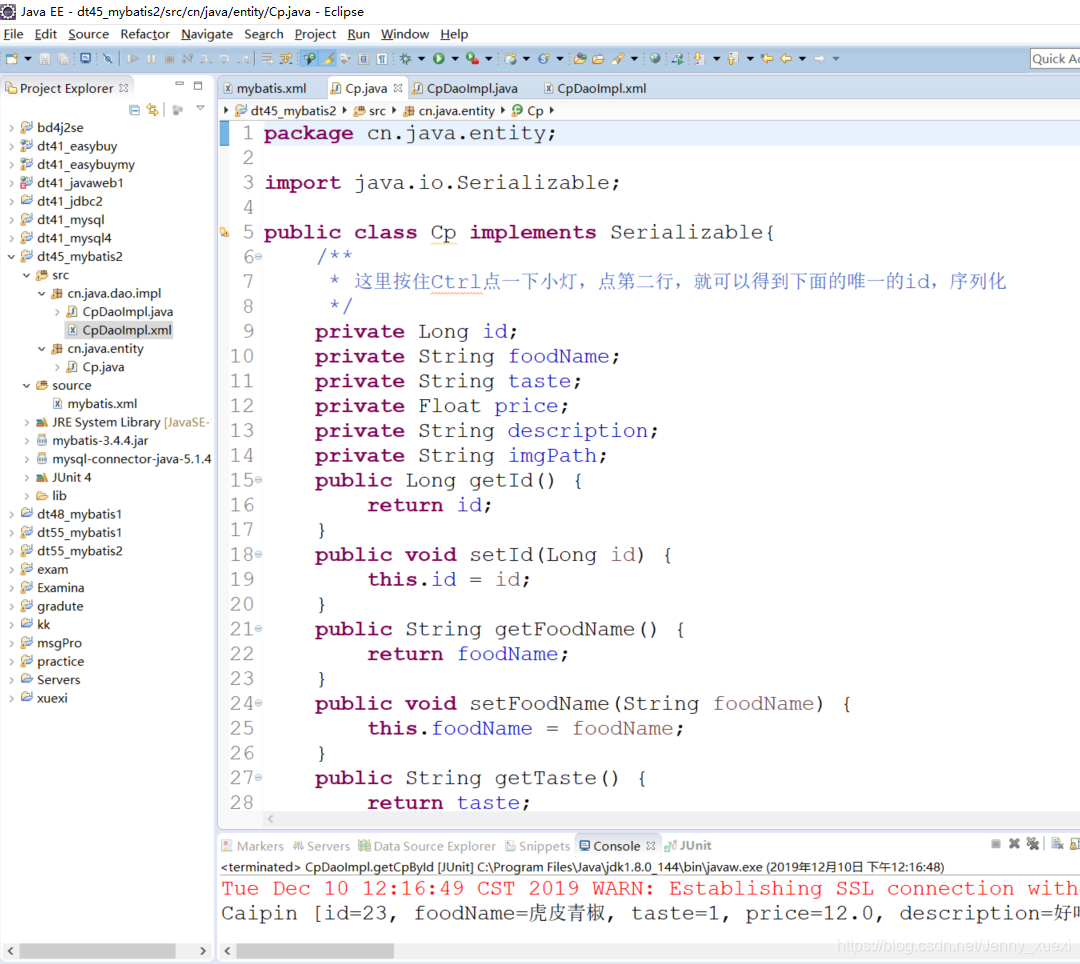Toggle fold on getId method line 15
1080x964 pixels.
click(x=258, y=480)
